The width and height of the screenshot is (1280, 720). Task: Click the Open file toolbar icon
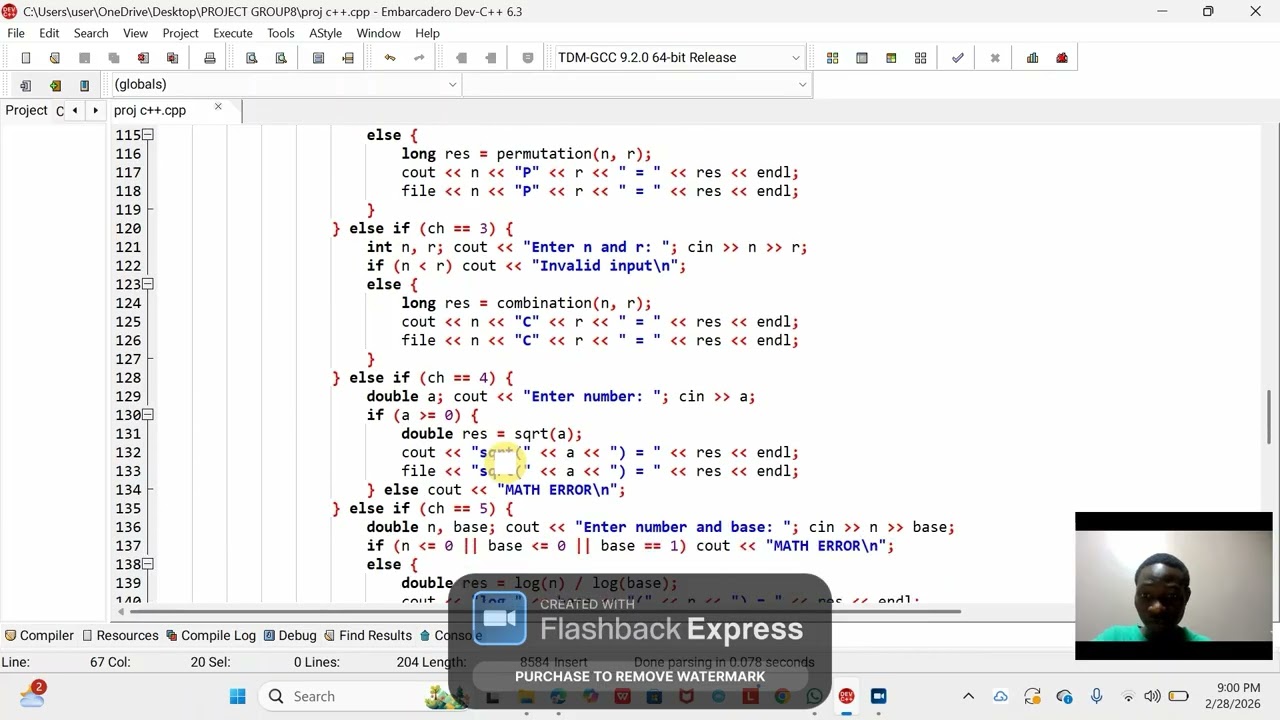pos(55,58)
